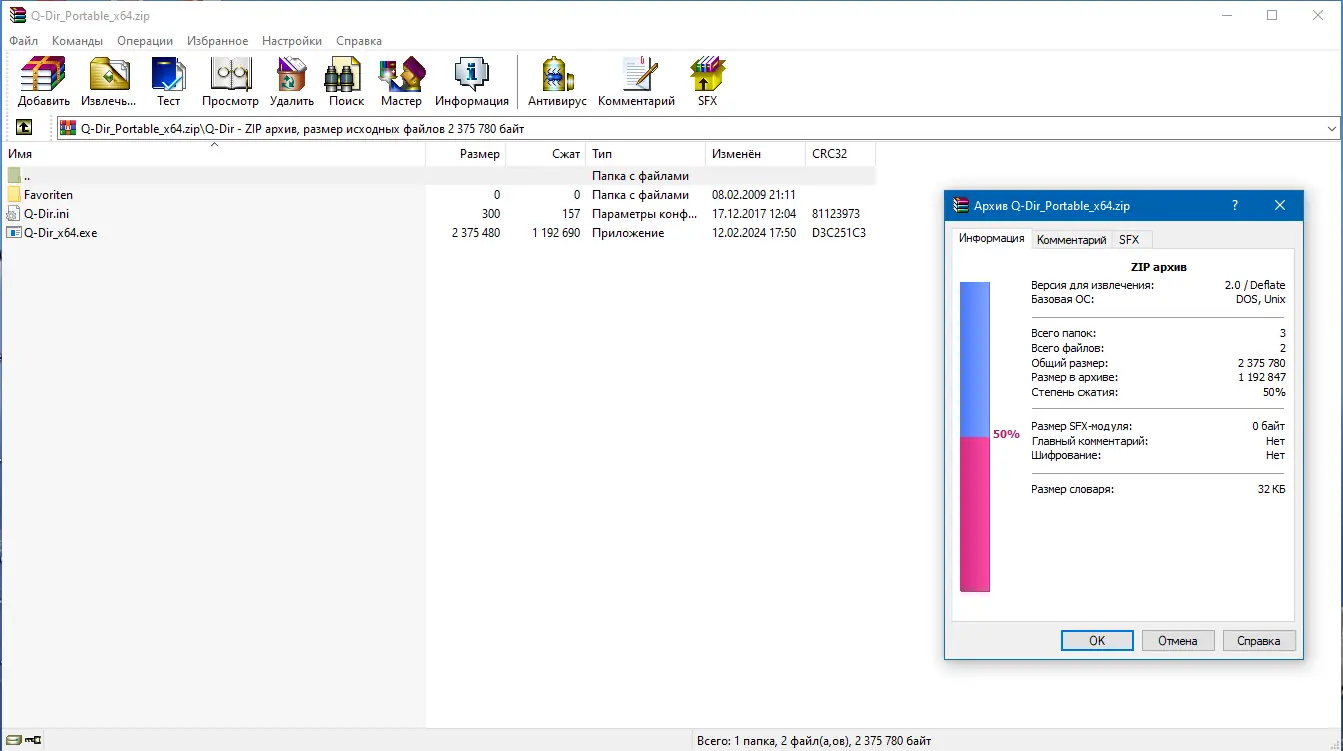
Task: Launch the Мастер wizard icon
Action: tap(401, 75)
